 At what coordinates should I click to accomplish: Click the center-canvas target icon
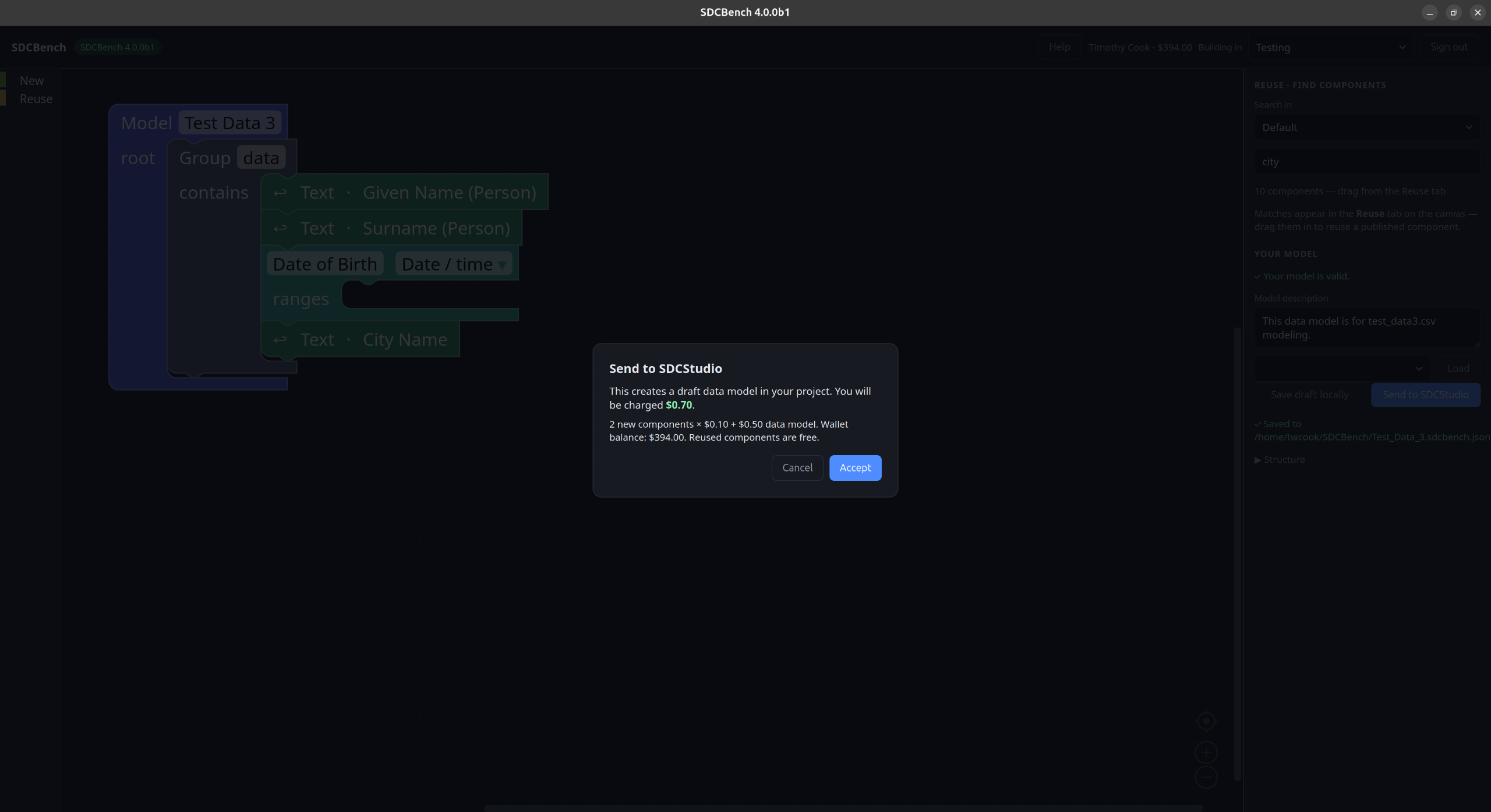[x=1206, y=721]
